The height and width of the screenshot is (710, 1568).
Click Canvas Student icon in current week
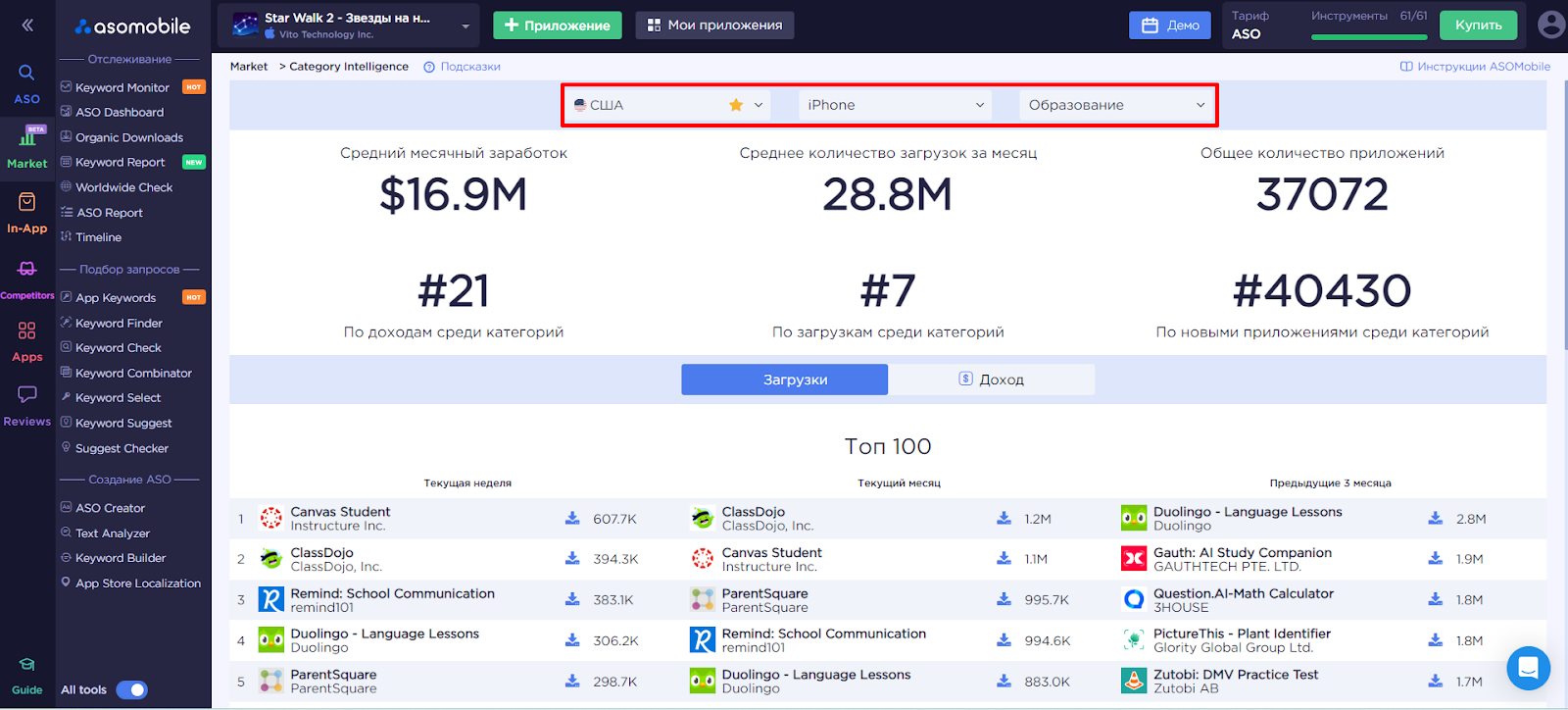pyautogui.click(x=270, y=519)
